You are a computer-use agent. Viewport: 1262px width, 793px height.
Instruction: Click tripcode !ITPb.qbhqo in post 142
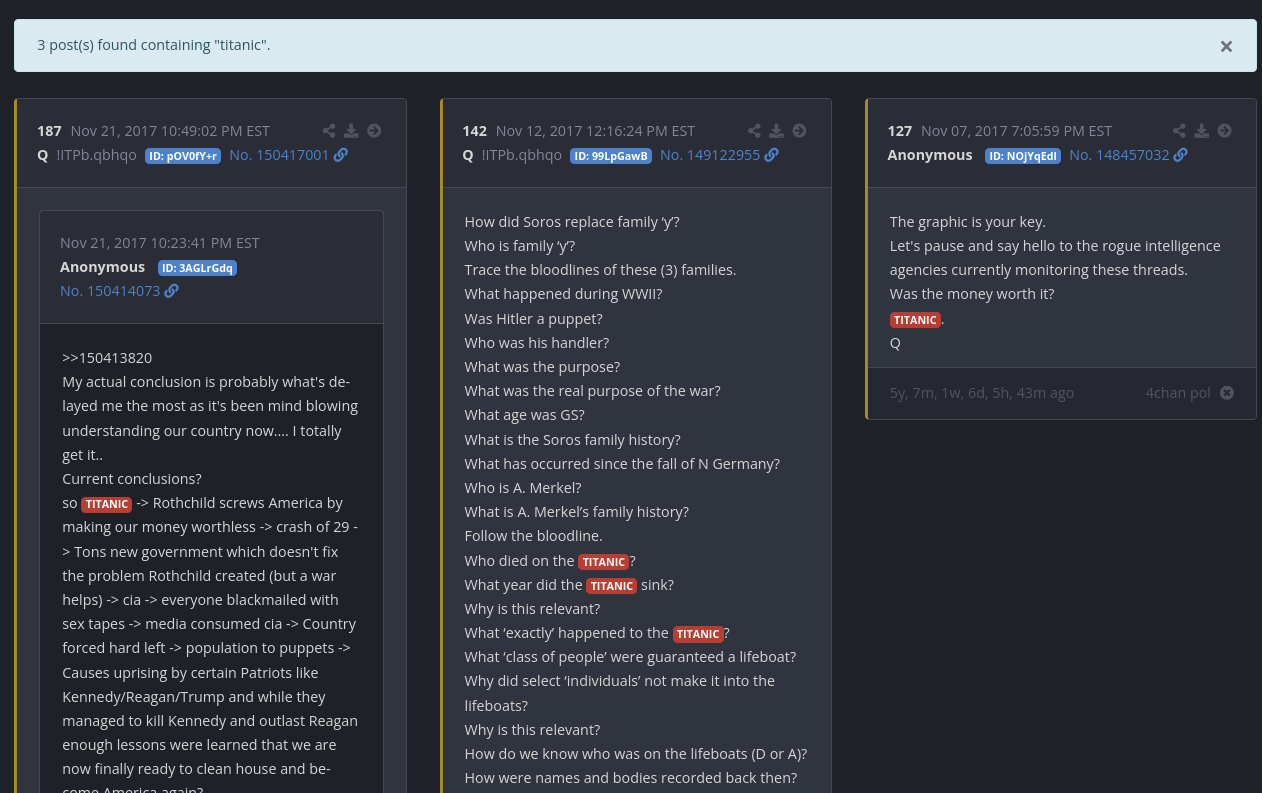point(522,155)
